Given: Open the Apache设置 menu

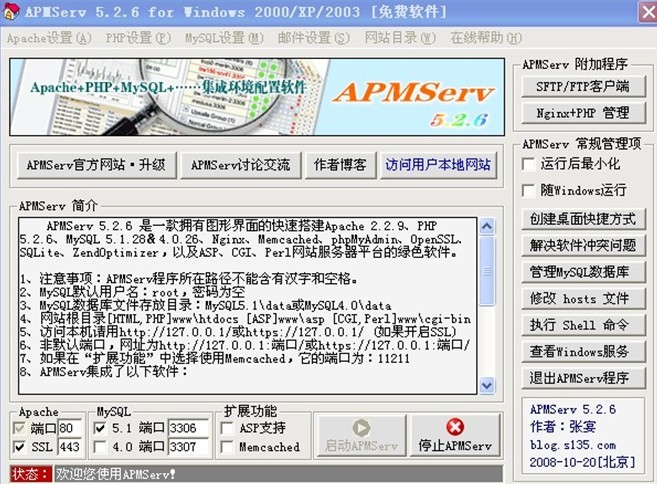Looking at the screenshot, I should click(x=49, y=38).
